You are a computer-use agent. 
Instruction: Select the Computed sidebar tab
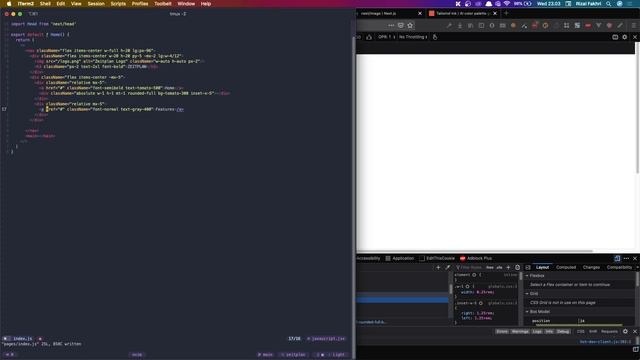pyautogui.click(x=566, y=267)
